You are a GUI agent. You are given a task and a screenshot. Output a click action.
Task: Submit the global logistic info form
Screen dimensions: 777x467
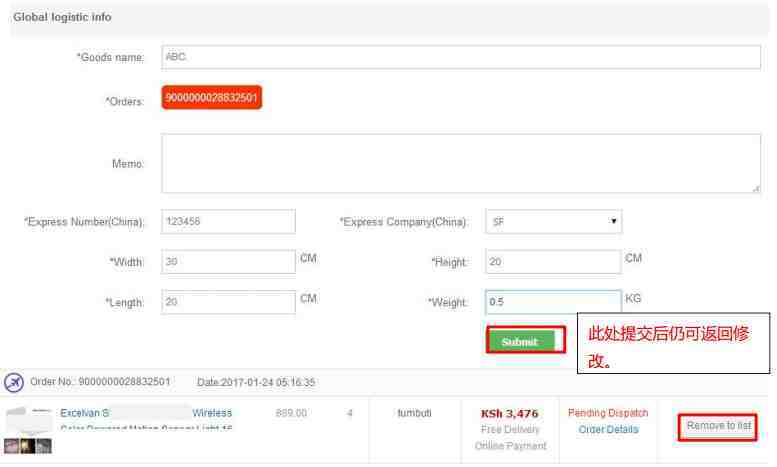[521, 342]
